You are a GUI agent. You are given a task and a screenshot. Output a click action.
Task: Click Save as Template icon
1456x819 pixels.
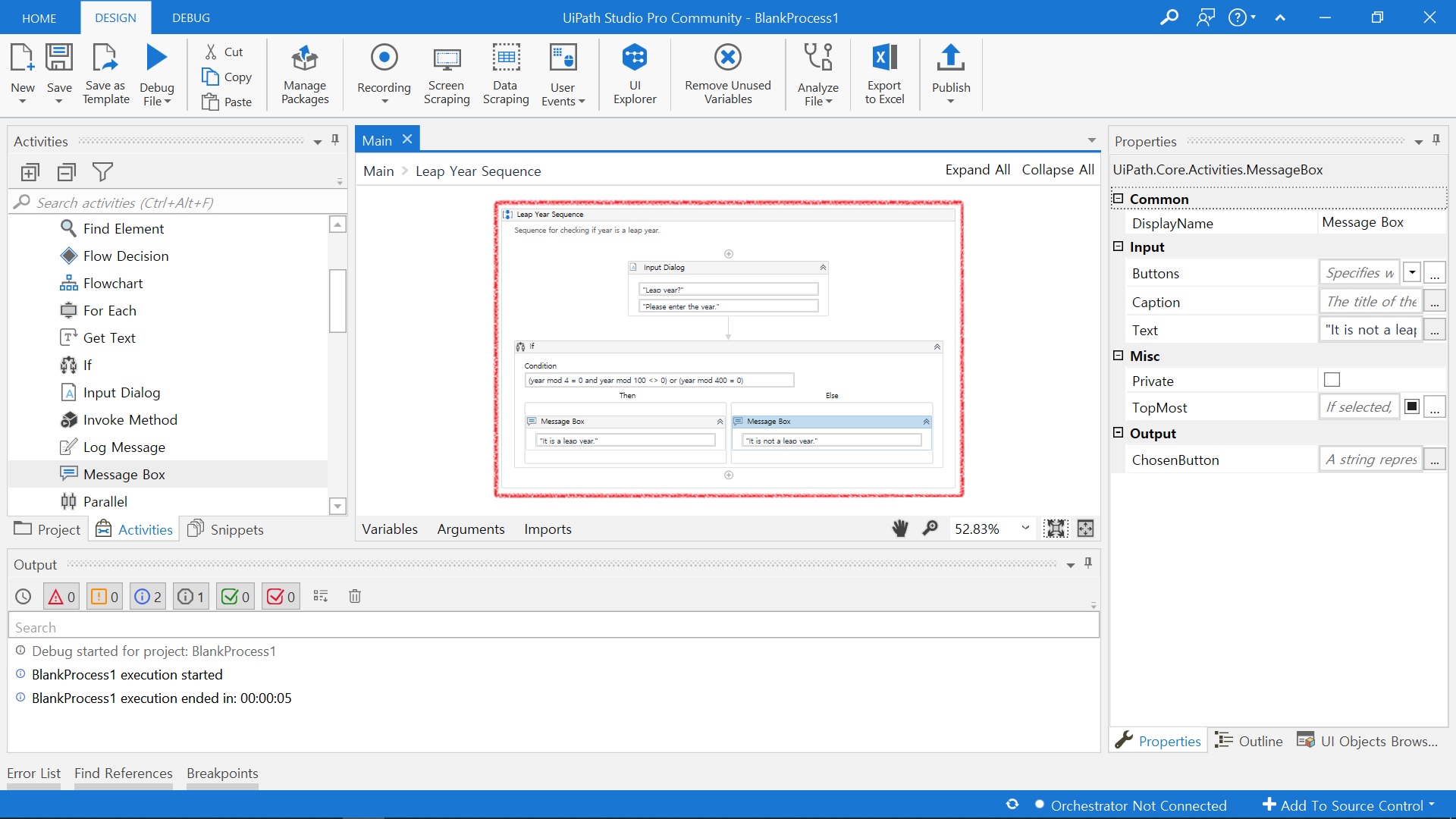pos(105,58)
